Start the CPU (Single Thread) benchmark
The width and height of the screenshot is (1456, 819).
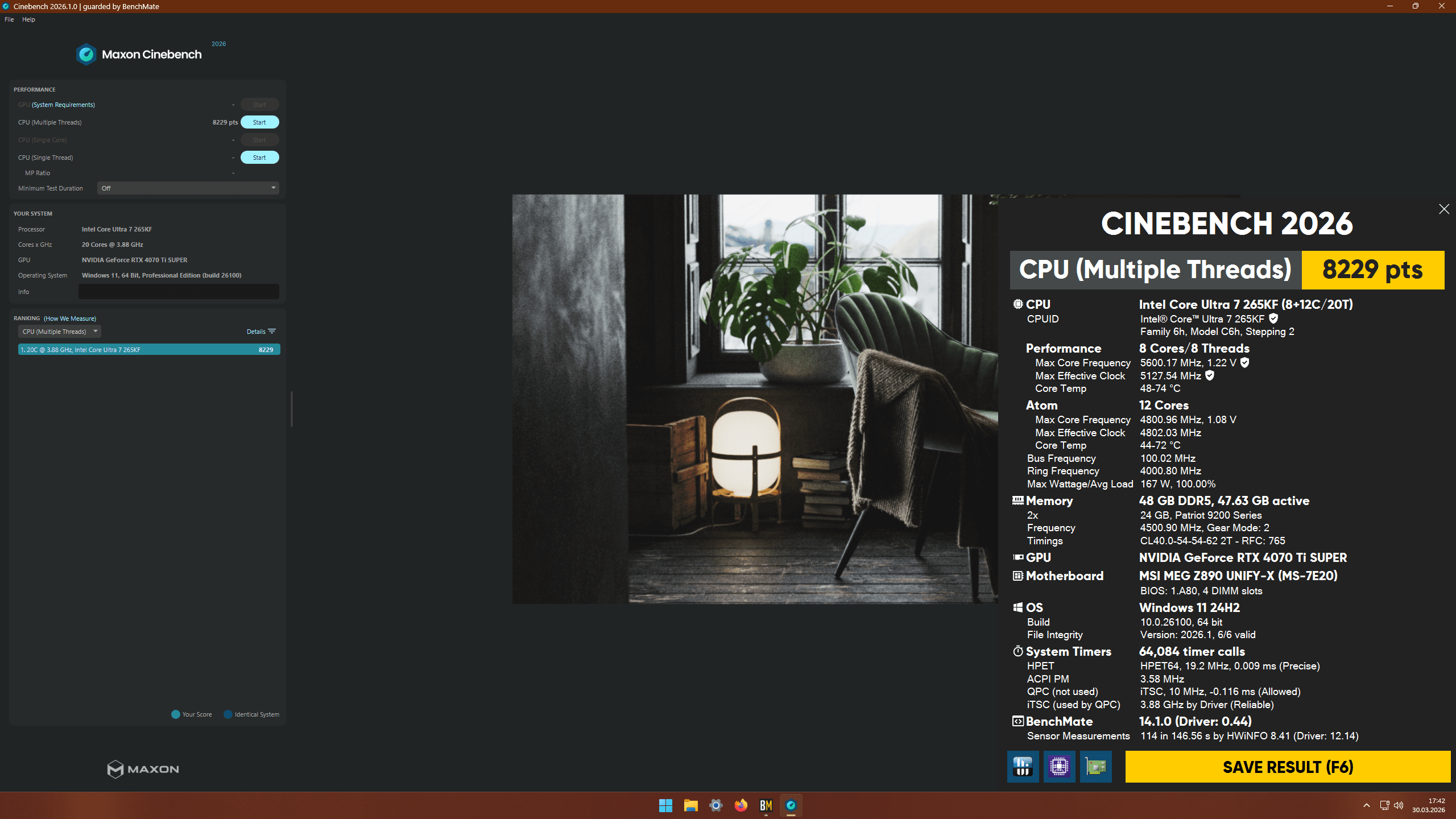coord(259,157)
